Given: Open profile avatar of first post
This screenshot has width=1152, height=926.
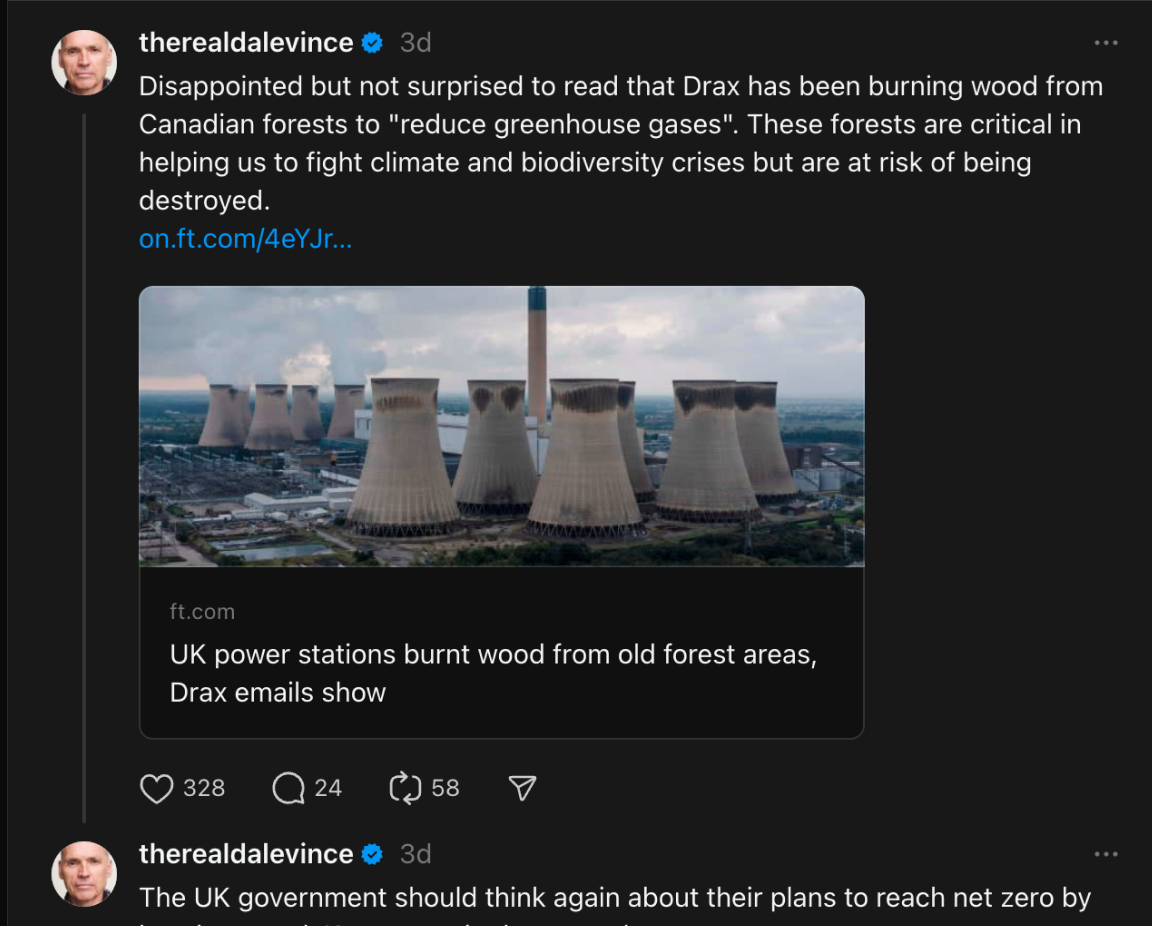Looking at the screenshot, I should coord(84,62).
